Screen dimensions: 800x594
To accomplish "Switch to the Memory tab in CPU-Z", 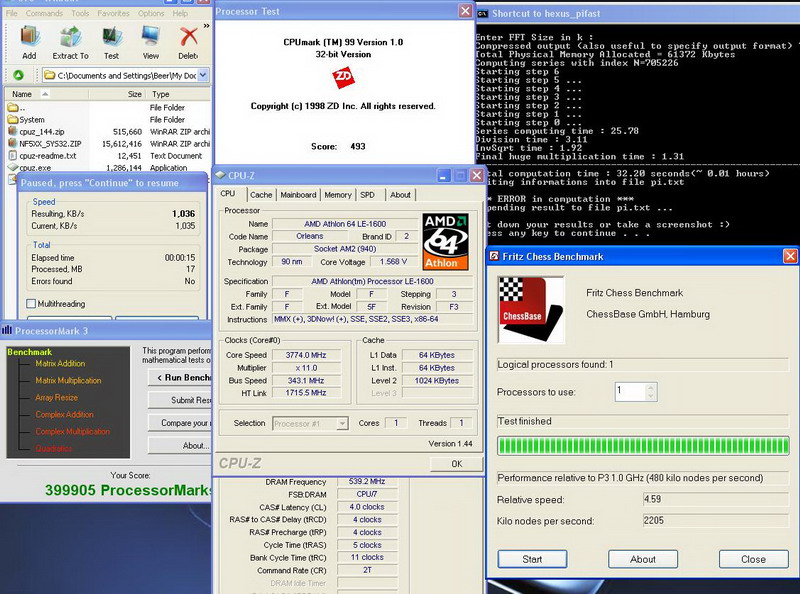I will click(338, 195).
